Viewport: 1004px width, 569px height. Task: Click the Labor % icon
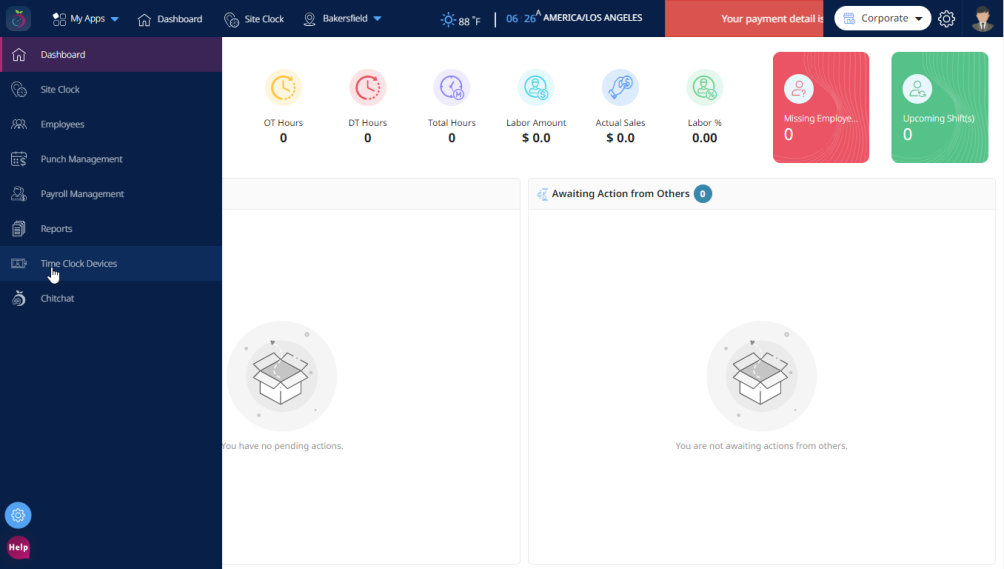pos(704,88)
